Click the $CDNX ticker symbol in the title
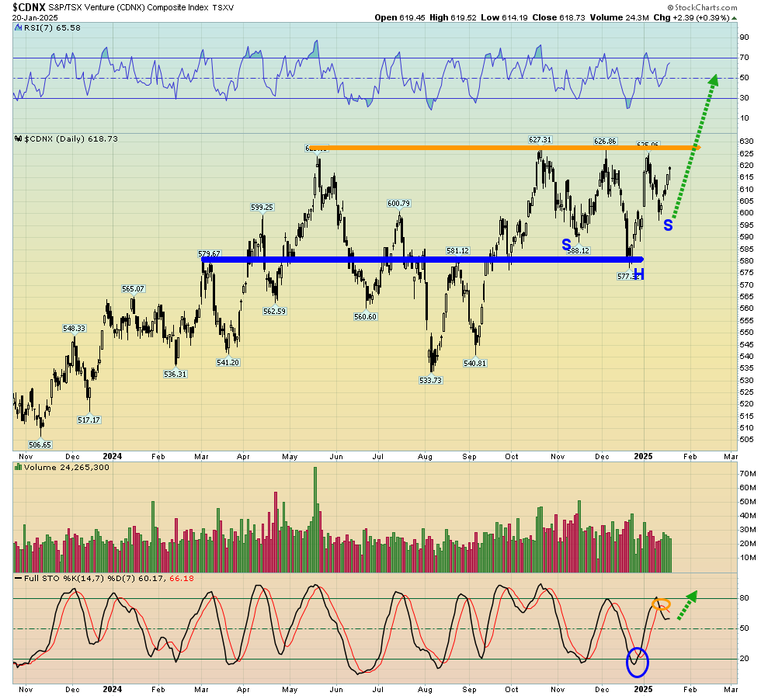The width and height of the screenshot is (768, 697). coord(32,7)
